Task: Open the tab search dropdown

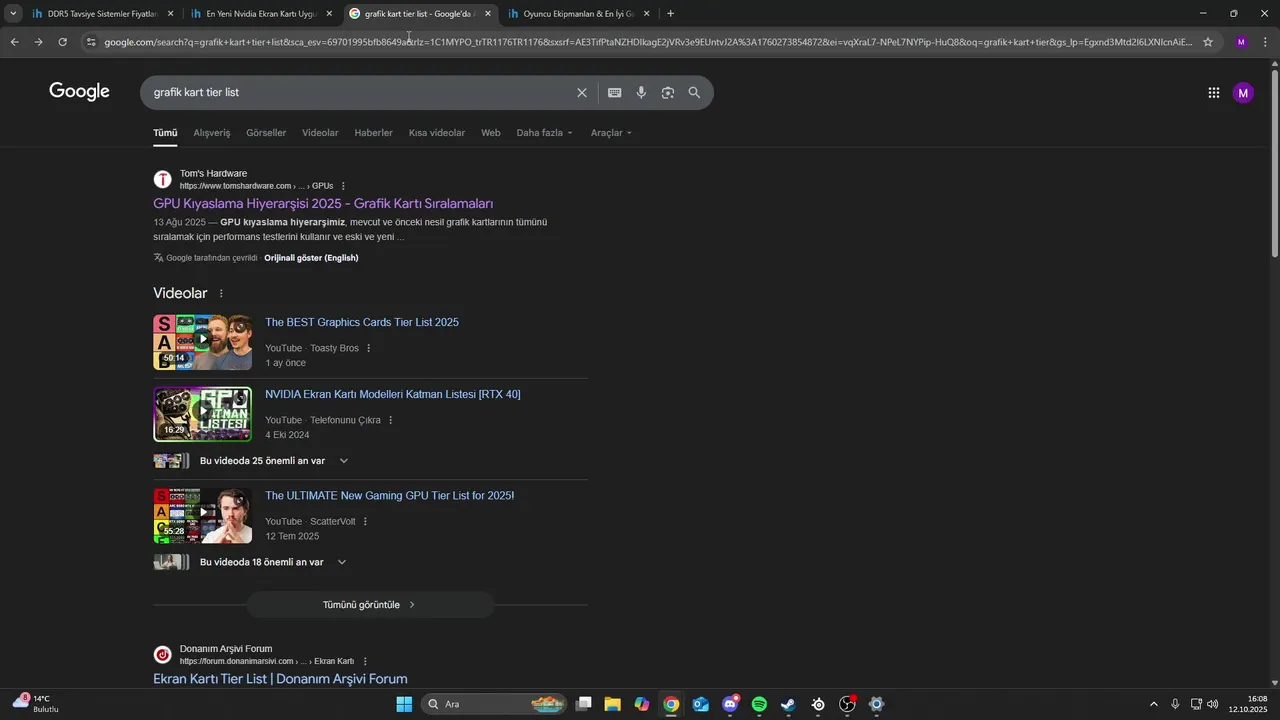Action: point(13,14)
